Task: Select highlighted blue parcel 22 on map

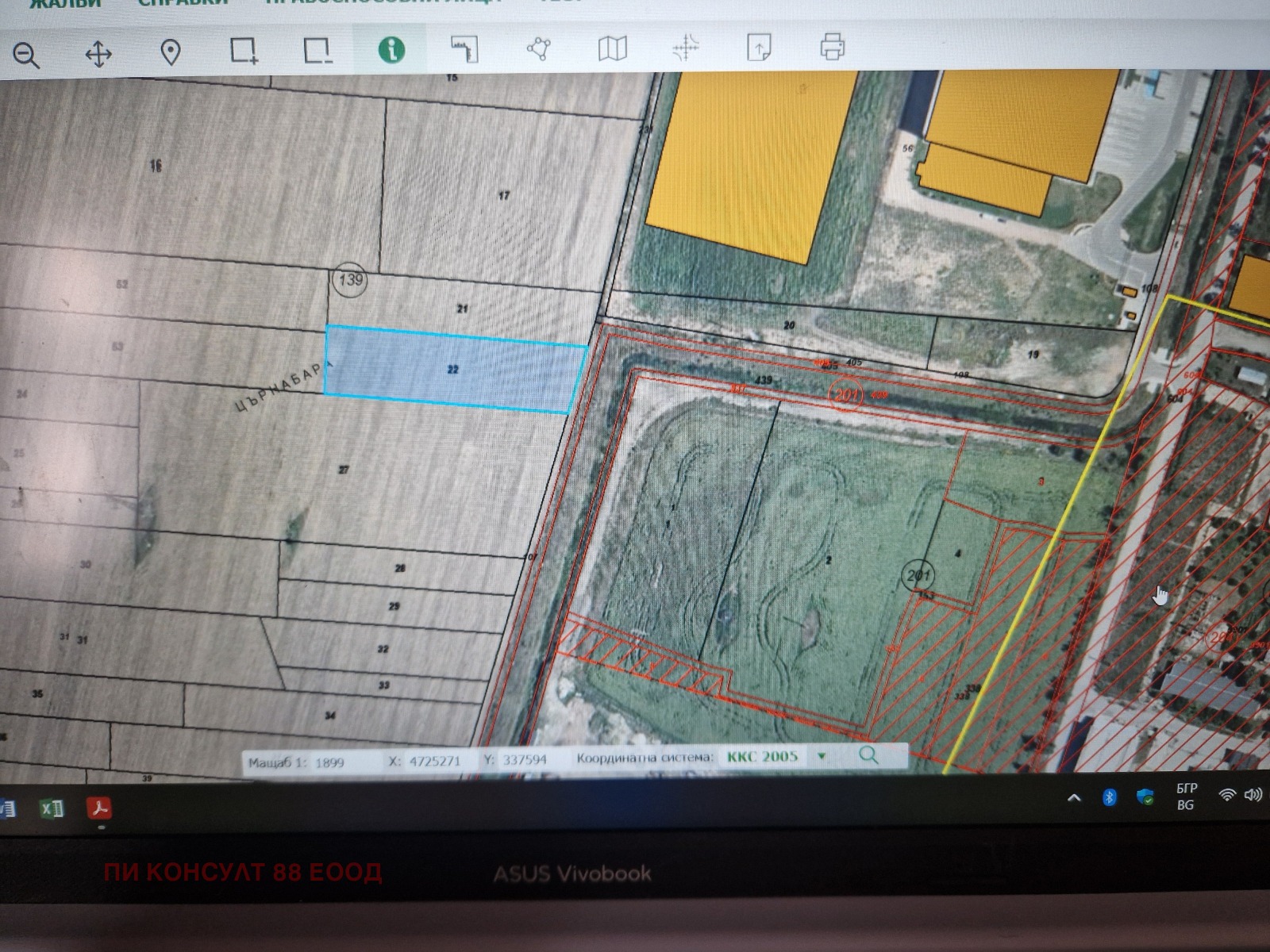Action: click(453, 370)
